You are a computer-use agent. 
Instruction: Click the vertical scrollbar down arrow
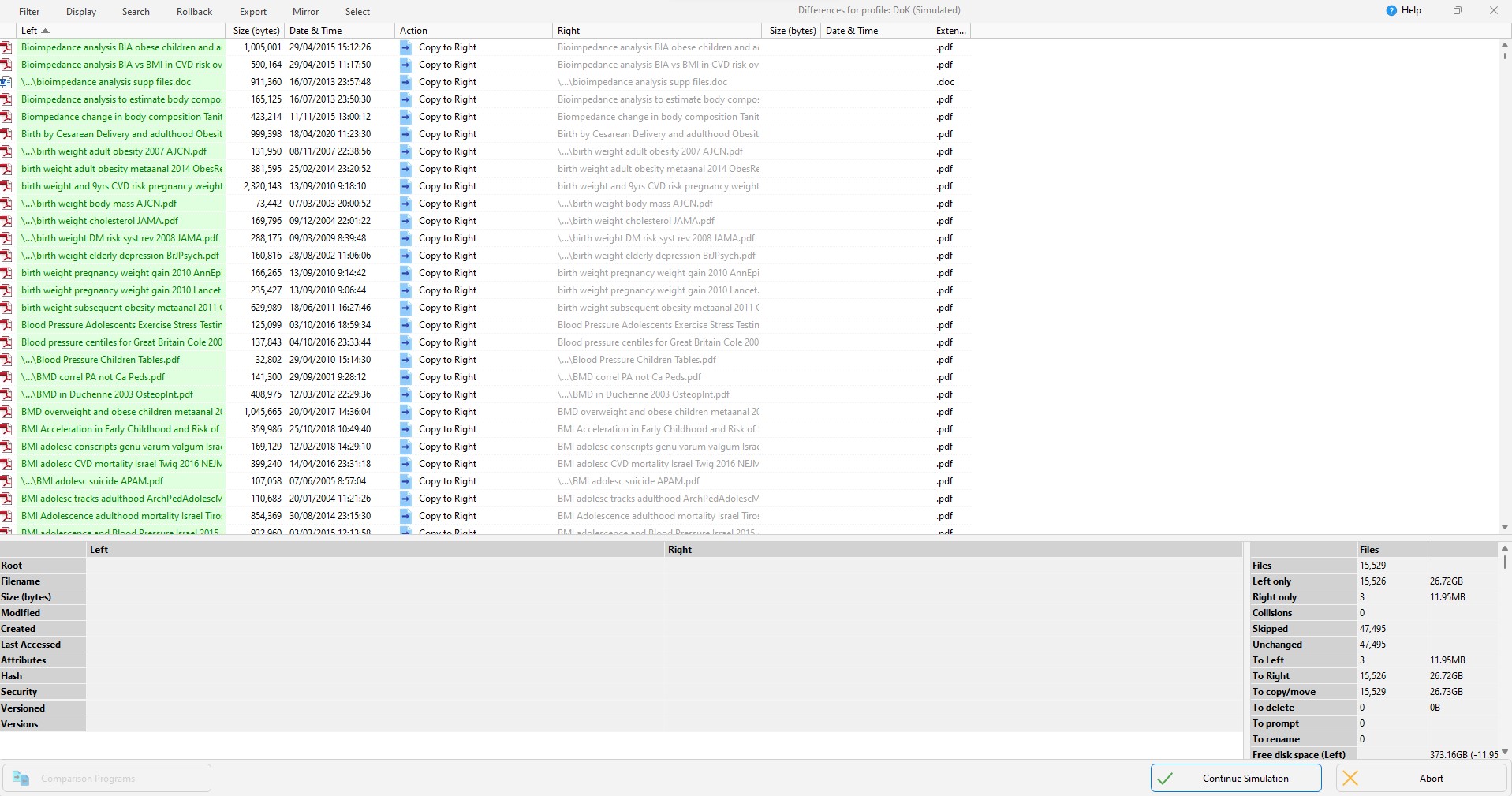point(1504,528)
